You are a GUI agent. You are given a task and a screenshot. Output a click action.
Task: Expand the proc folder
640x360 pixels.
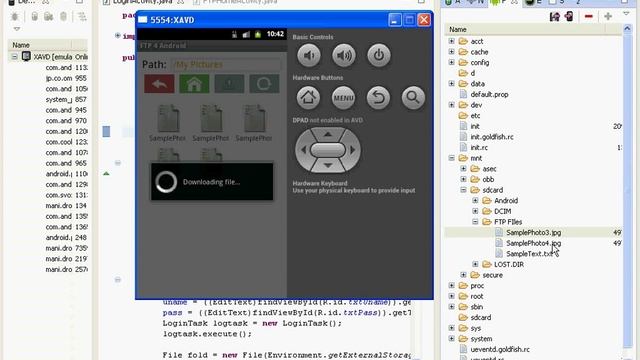pyautogui.click(x=451, y=285)
